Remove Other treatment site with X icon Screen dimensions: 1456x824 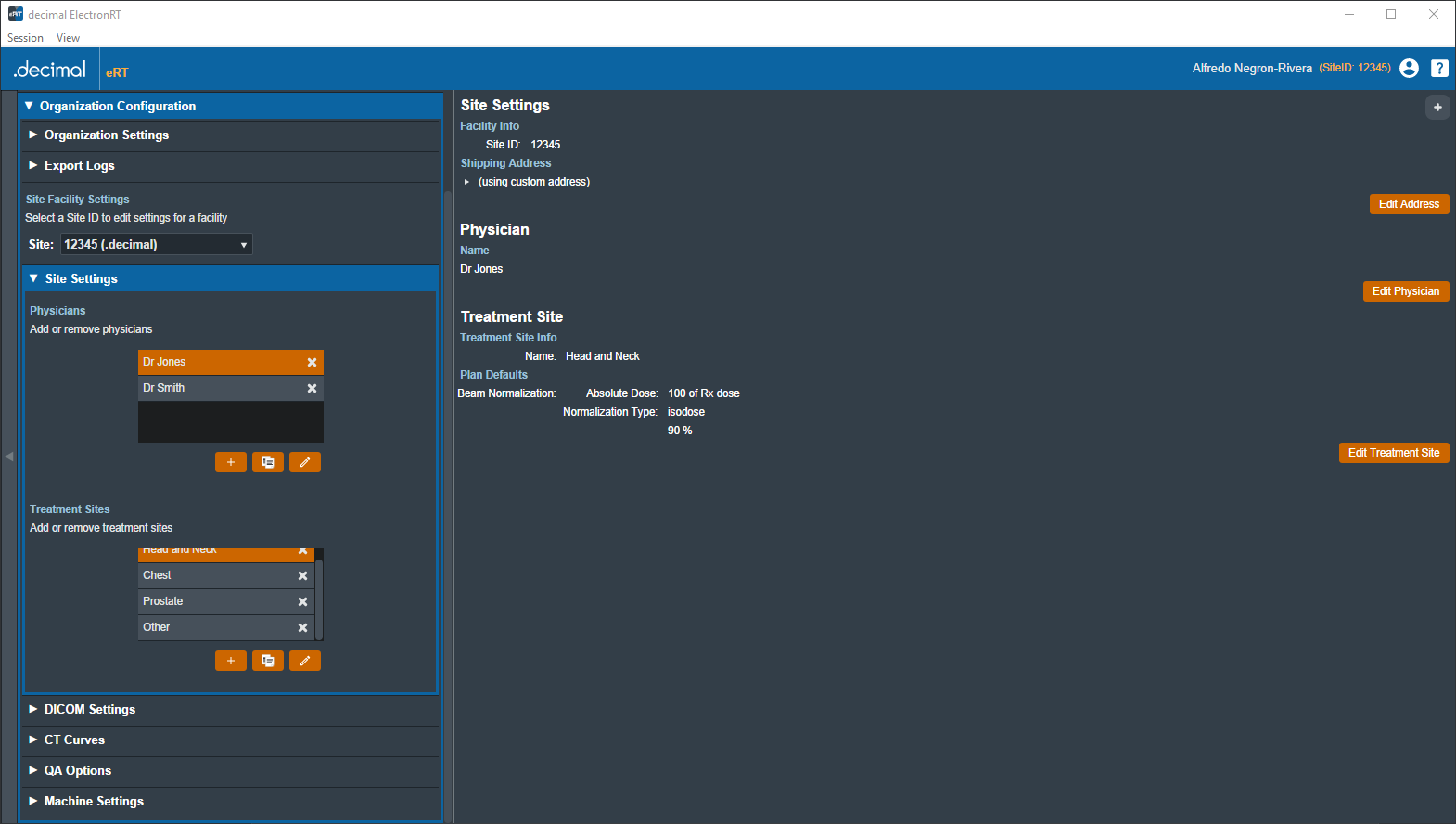pos(302,628)
